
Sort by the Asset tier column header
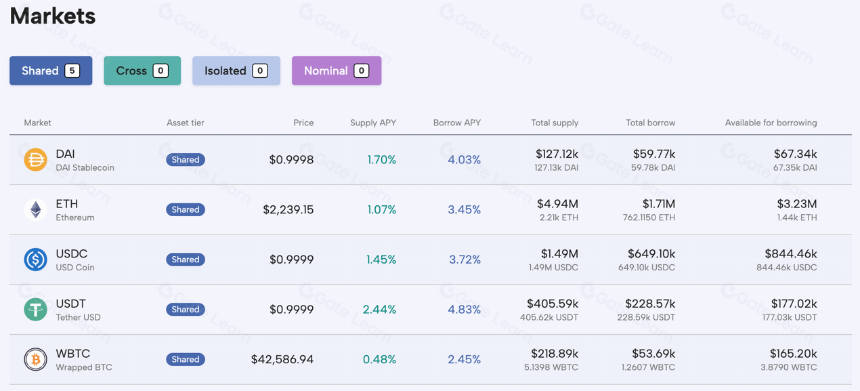click(x=185, y=123)
